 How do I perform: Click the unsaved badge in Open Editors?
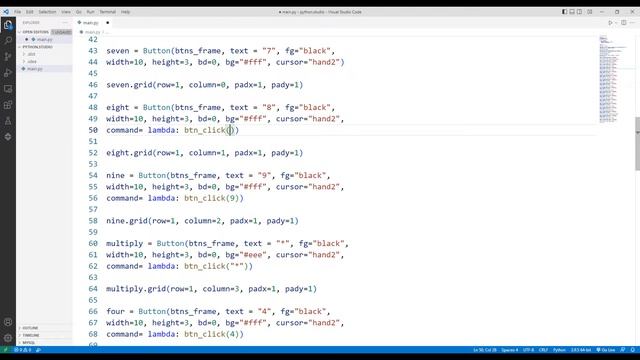coord(61,32)
